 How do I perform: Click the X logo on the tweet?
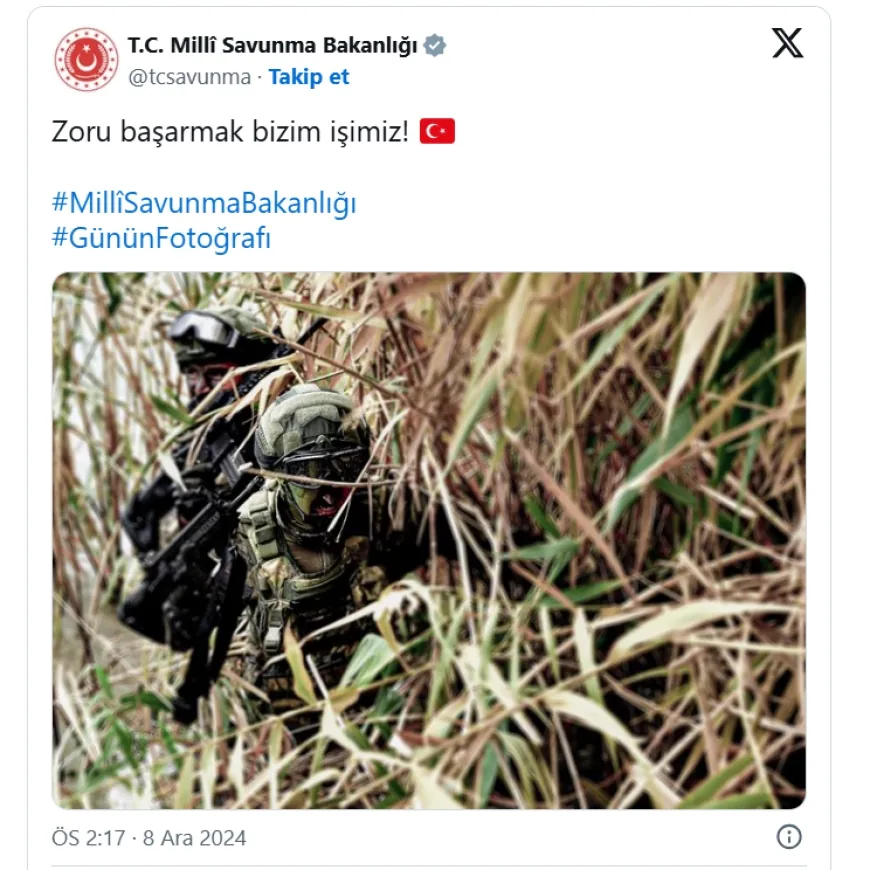787,43
